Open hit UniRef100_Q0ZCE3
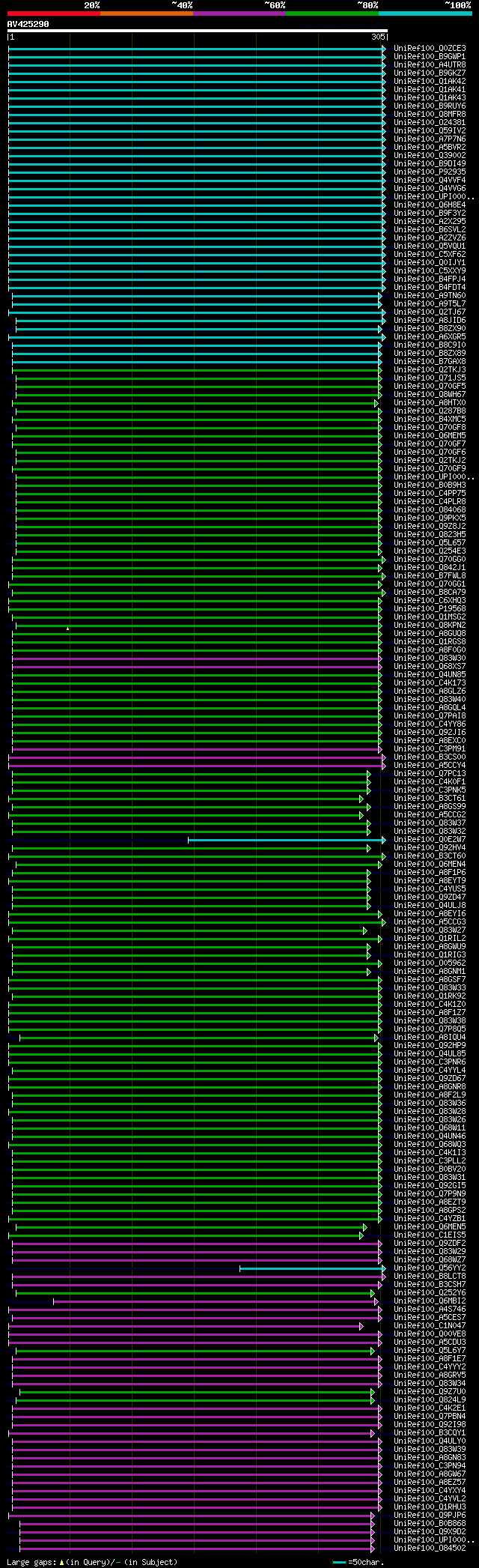Viewport: 479px width, 1568px height. [x=430, y=49]
